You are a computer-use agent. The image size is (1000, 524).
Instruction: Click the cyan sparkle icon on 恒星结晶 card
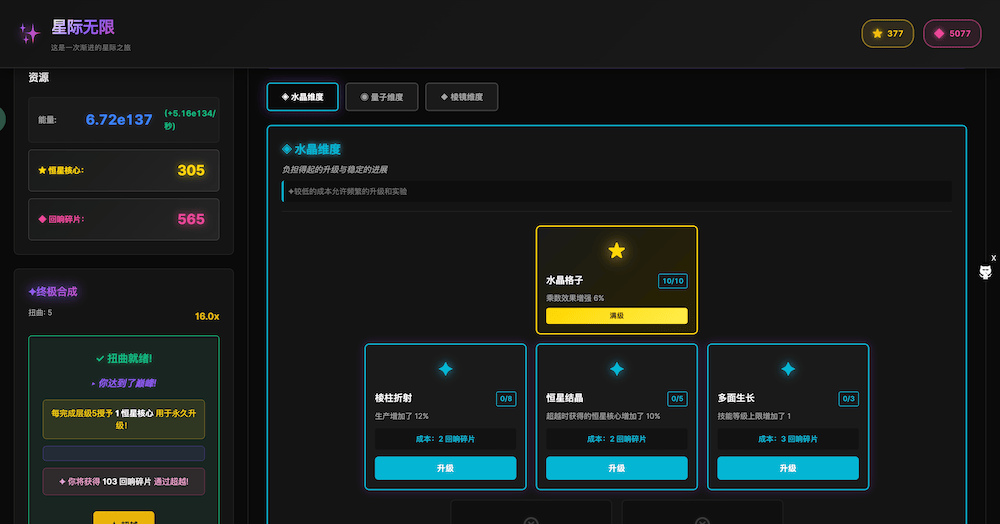(616, 369)
